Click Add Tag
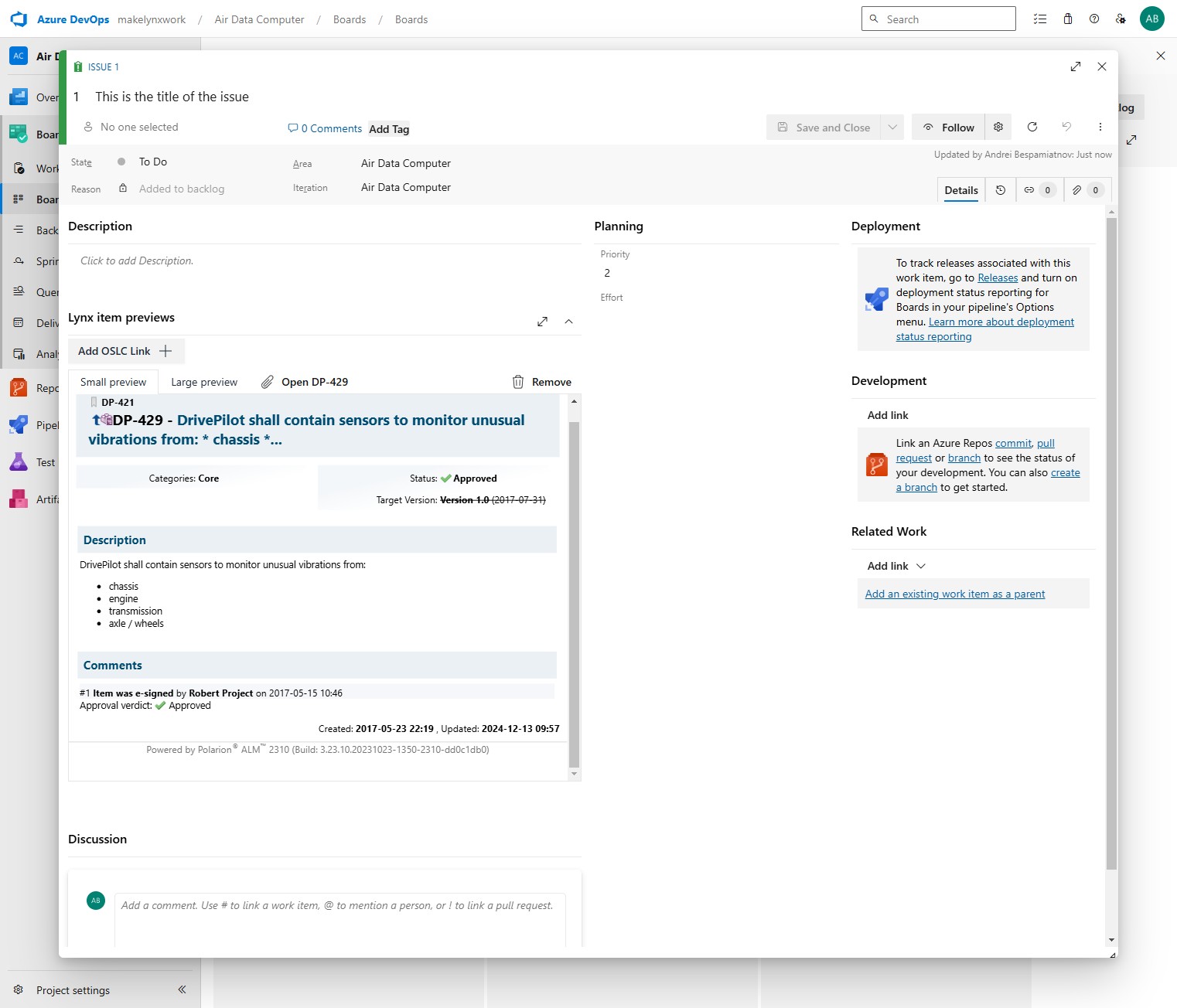Image resolution: width=1177 pixels, height=1008 pixels. pos(389,129)
